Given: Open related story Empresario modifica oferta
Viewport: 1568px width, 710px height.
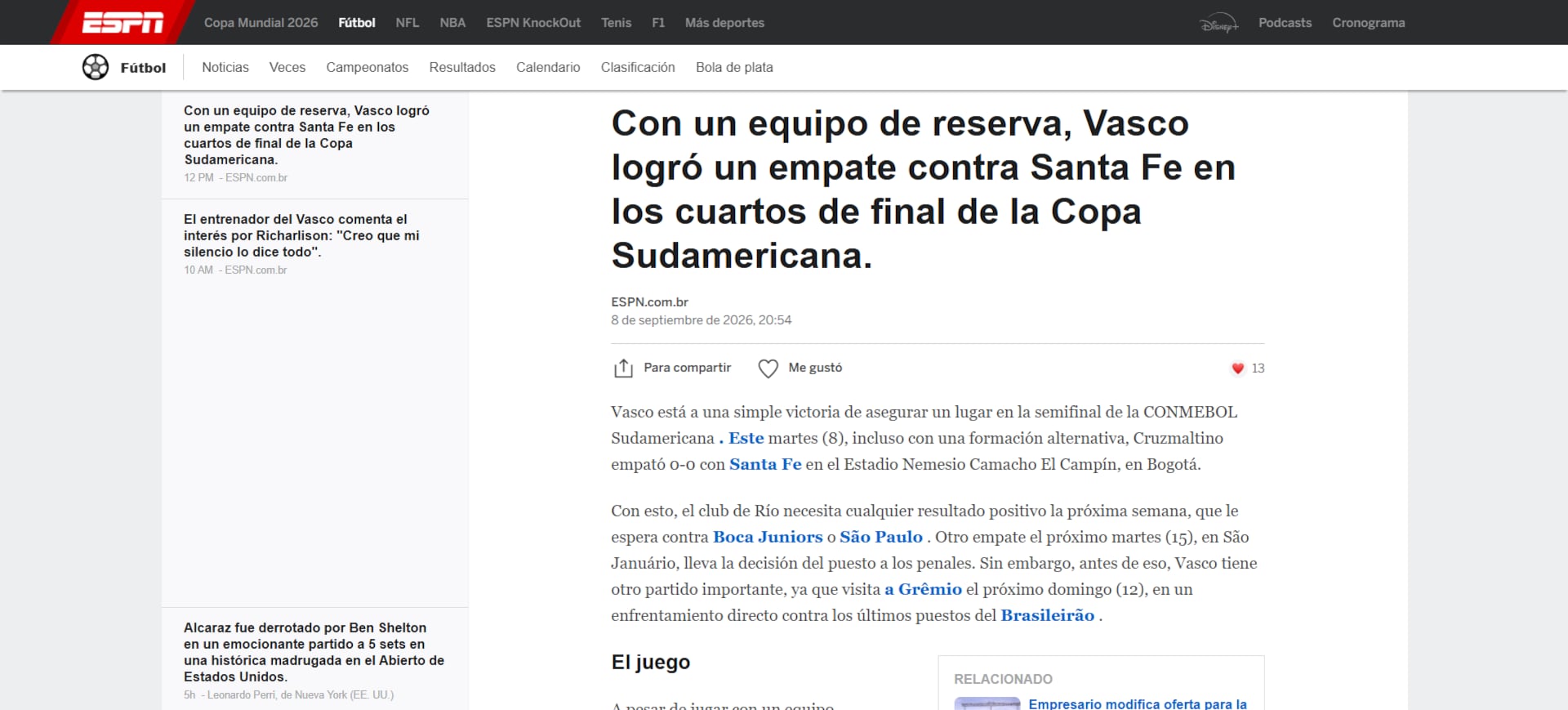Looking at the screenshot, I should (1138, 703).
